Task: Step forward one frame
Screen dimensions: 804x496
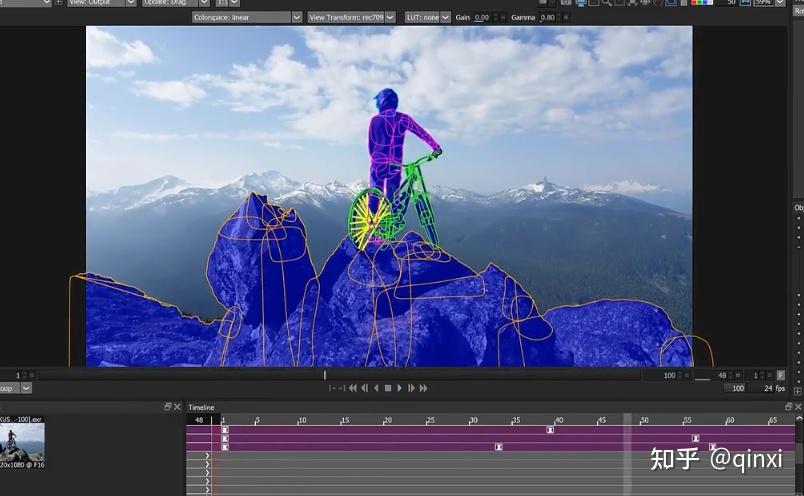Action: [x=411, y=388]
